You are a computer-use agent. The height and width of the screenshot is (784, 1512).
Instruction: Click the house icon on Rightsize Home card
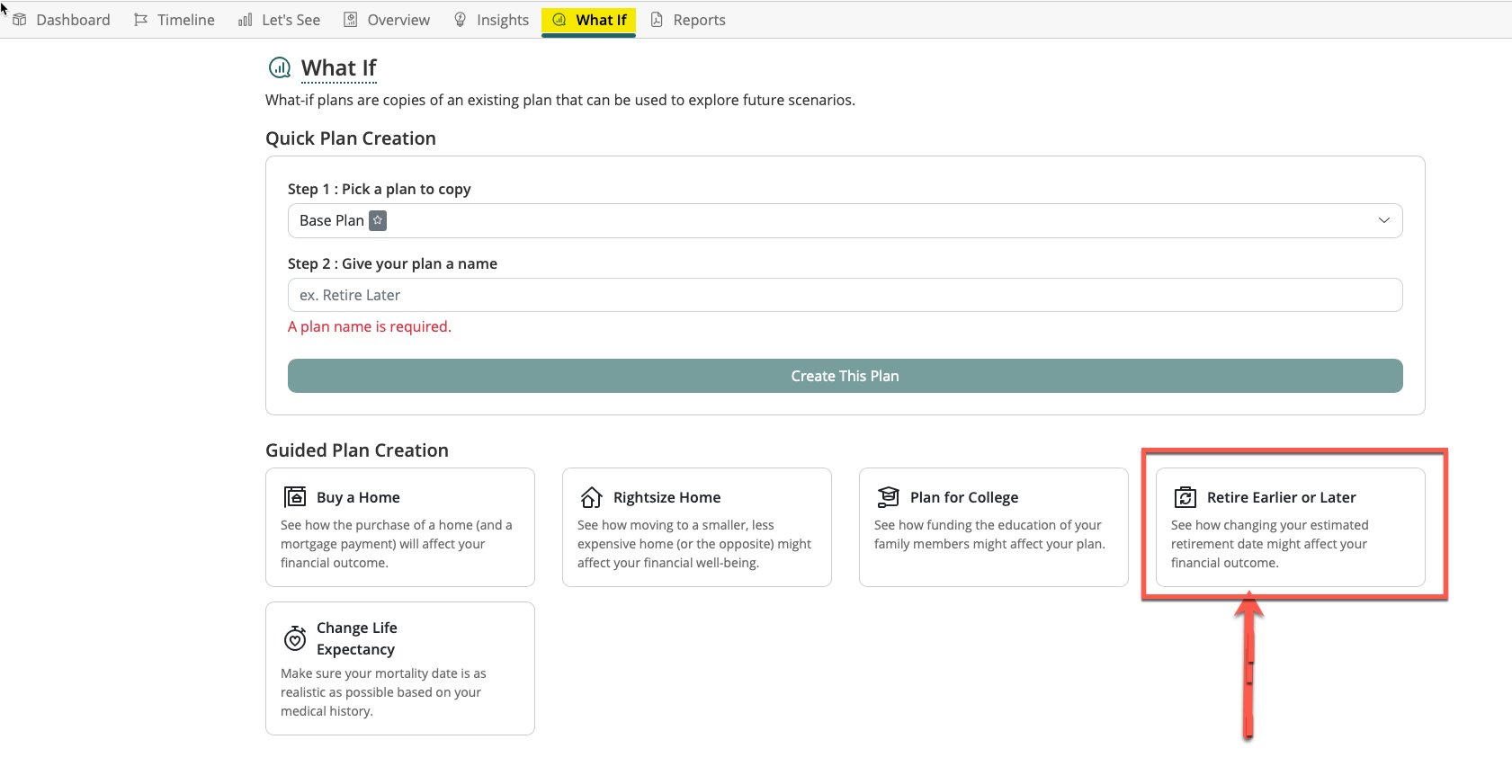pos(591,497)
